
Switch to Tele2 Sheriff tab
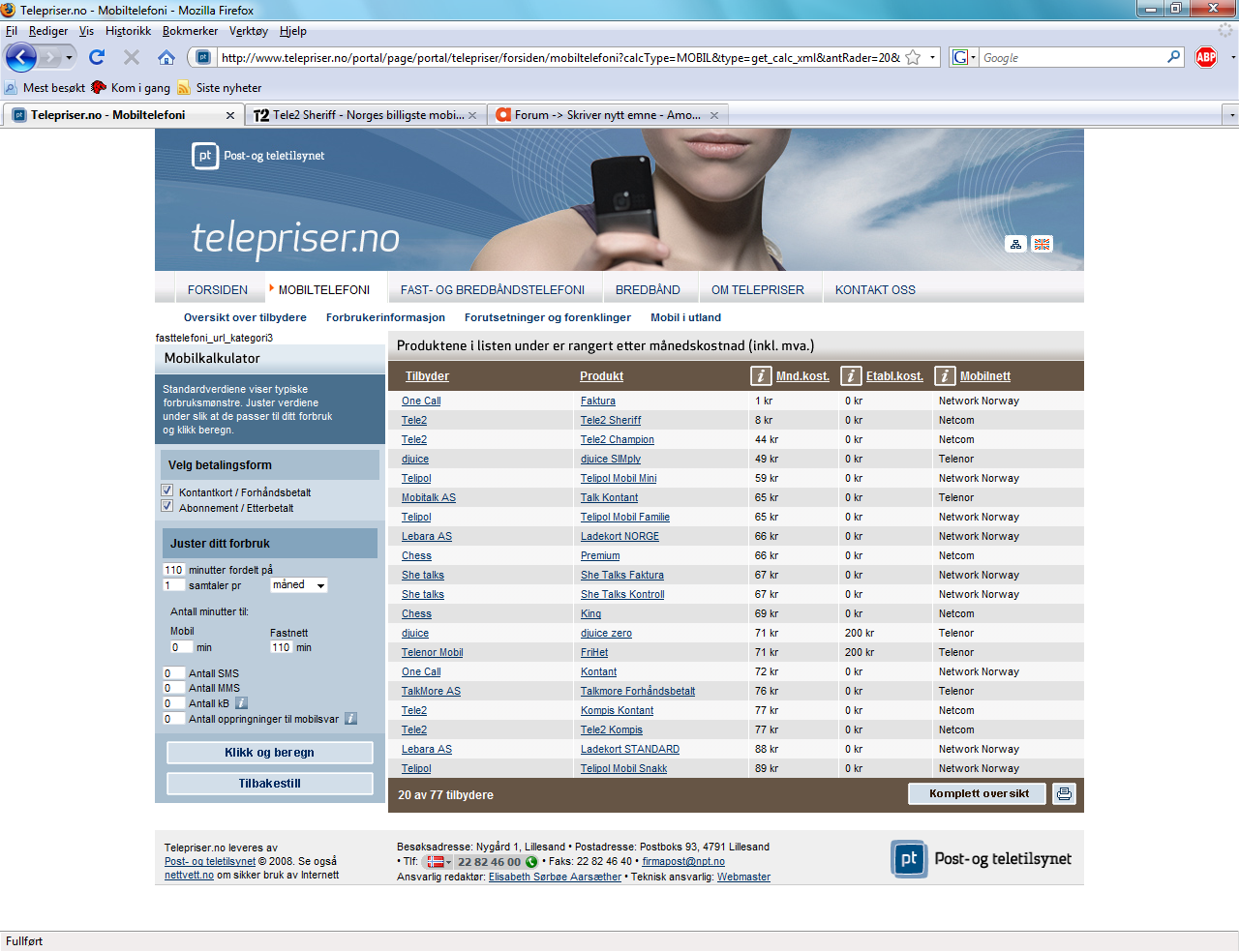coord(366,115)
